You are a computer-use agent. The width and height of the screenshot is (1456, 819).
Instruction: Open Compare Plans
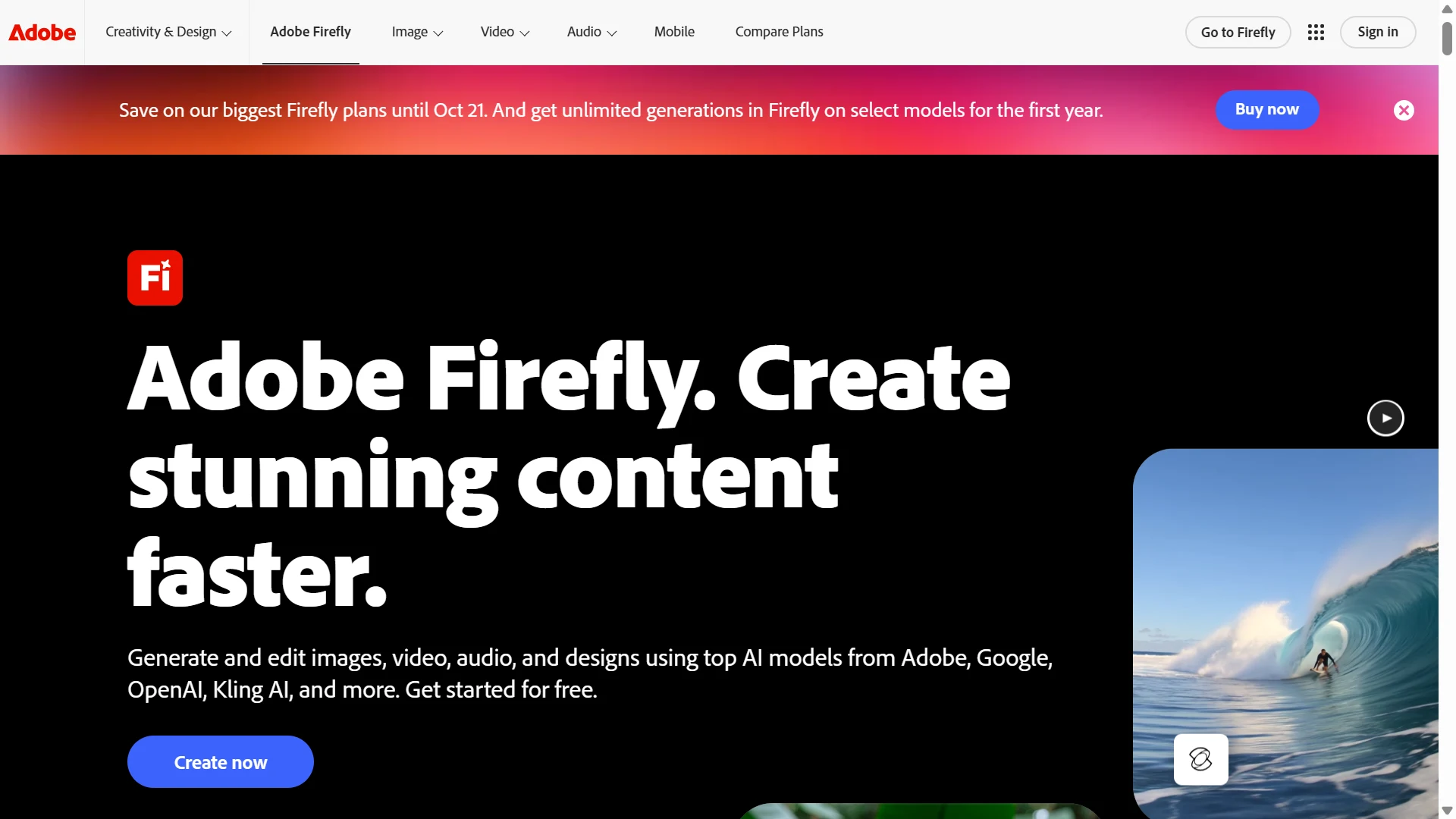pyautogui.click(x=779, y=32)
